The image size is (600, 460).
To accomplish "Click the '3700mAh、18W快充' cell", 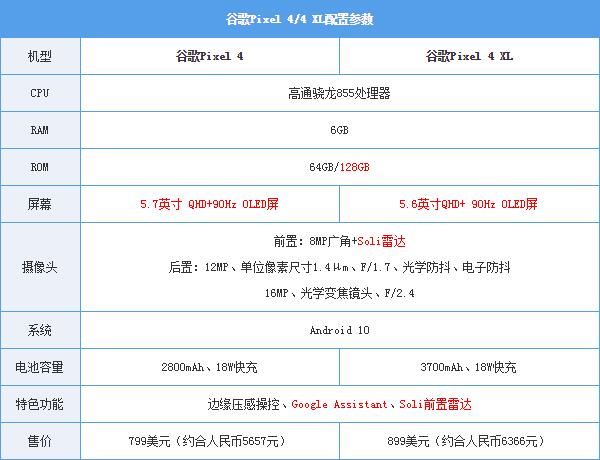I will (468, 367).
